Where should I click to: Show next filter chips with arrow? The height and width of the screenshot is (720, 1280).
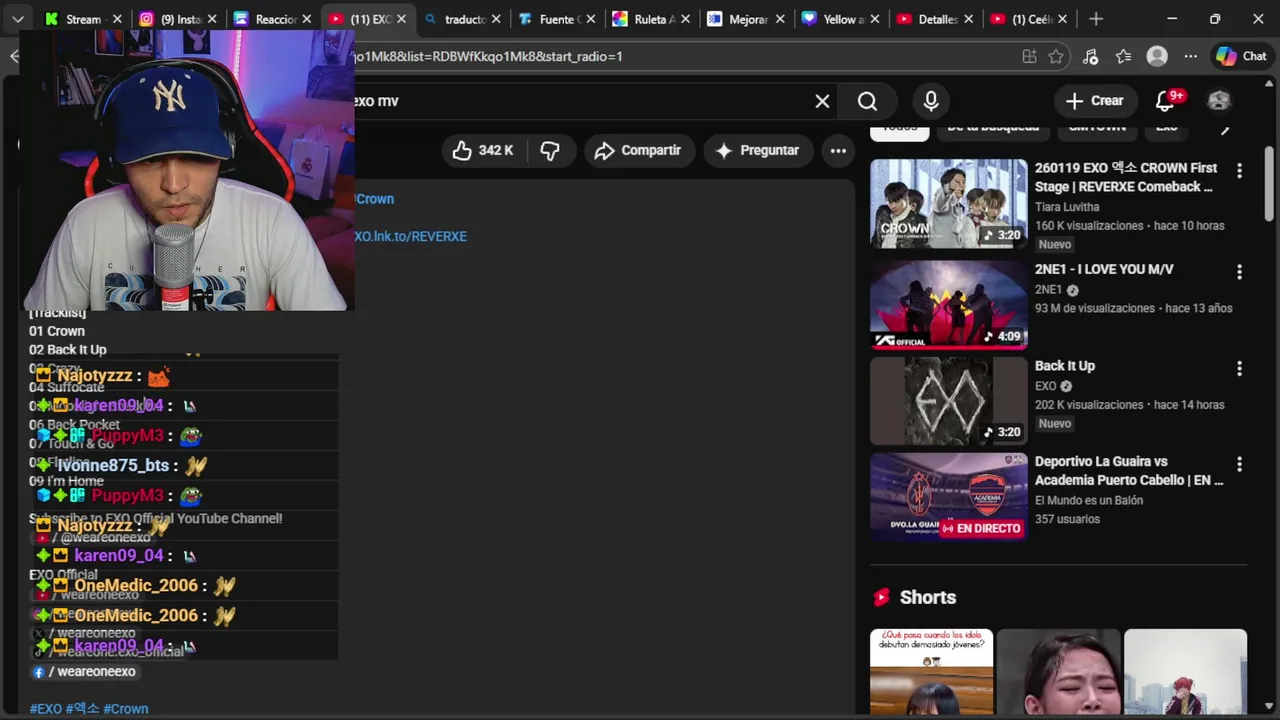click(1225, 129)
